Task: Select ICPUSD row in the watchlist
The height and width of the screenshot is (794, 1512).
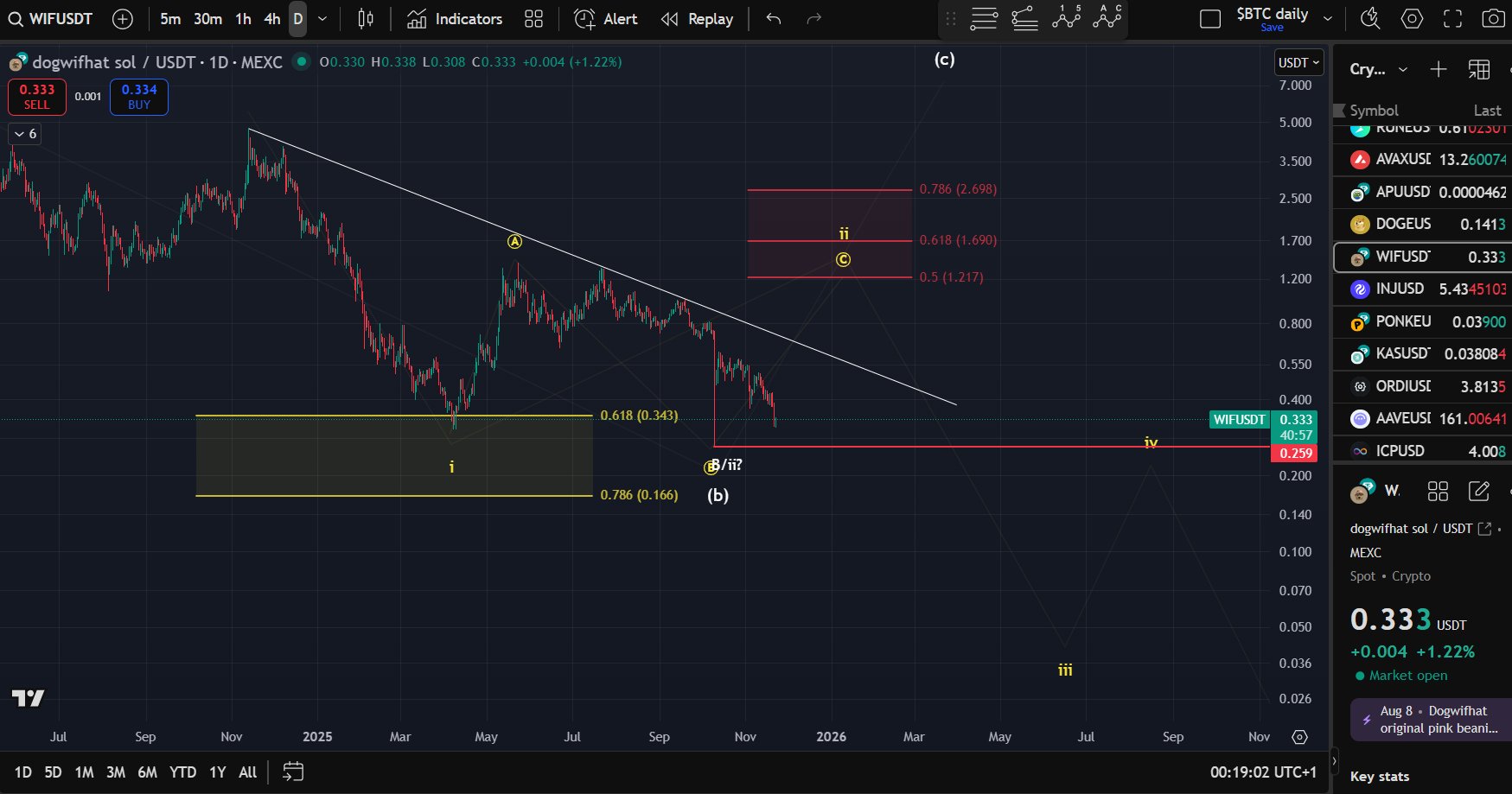Action: (1423, 451)
